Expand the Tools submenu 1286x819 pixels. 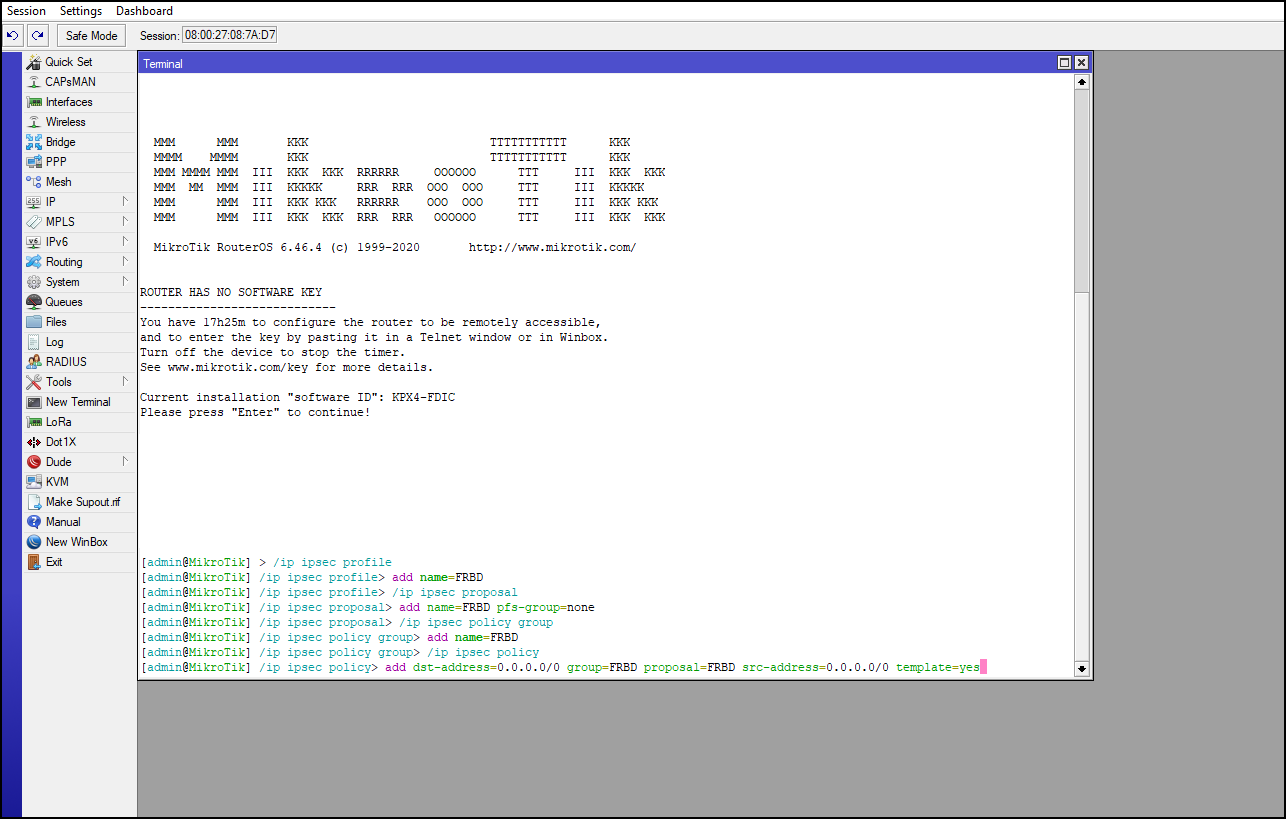tap(57, 381)
